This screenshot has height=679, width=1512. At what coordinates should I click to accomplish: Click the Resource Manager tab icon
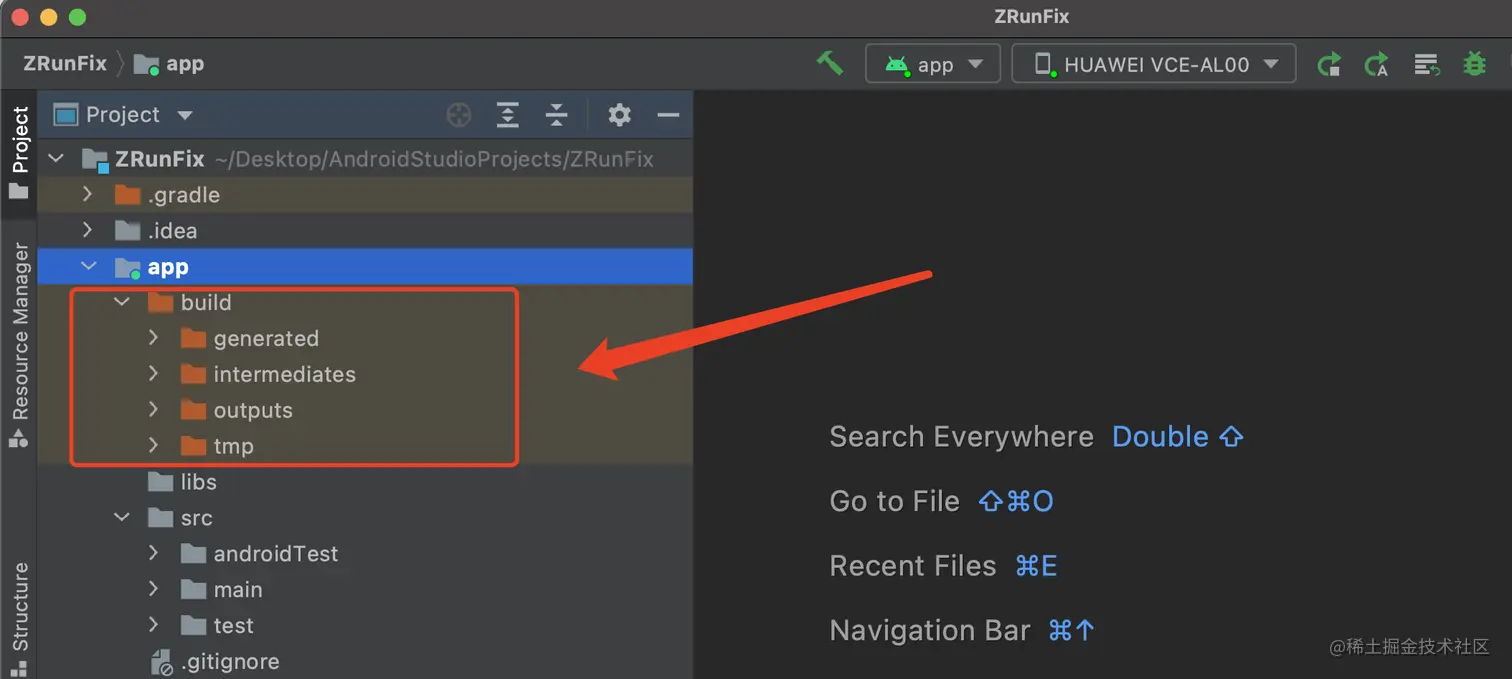coord(19,438)
